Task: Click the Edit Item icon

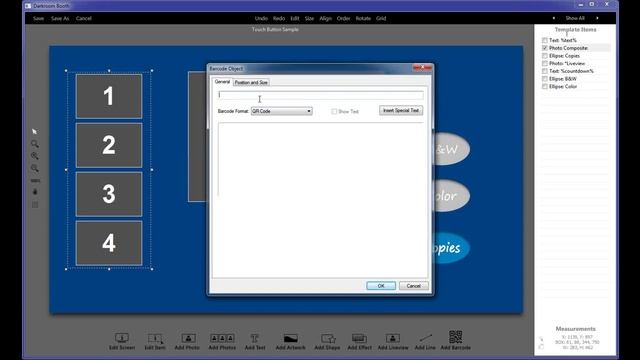Action: pyautogui.click(x=155, y=338)
